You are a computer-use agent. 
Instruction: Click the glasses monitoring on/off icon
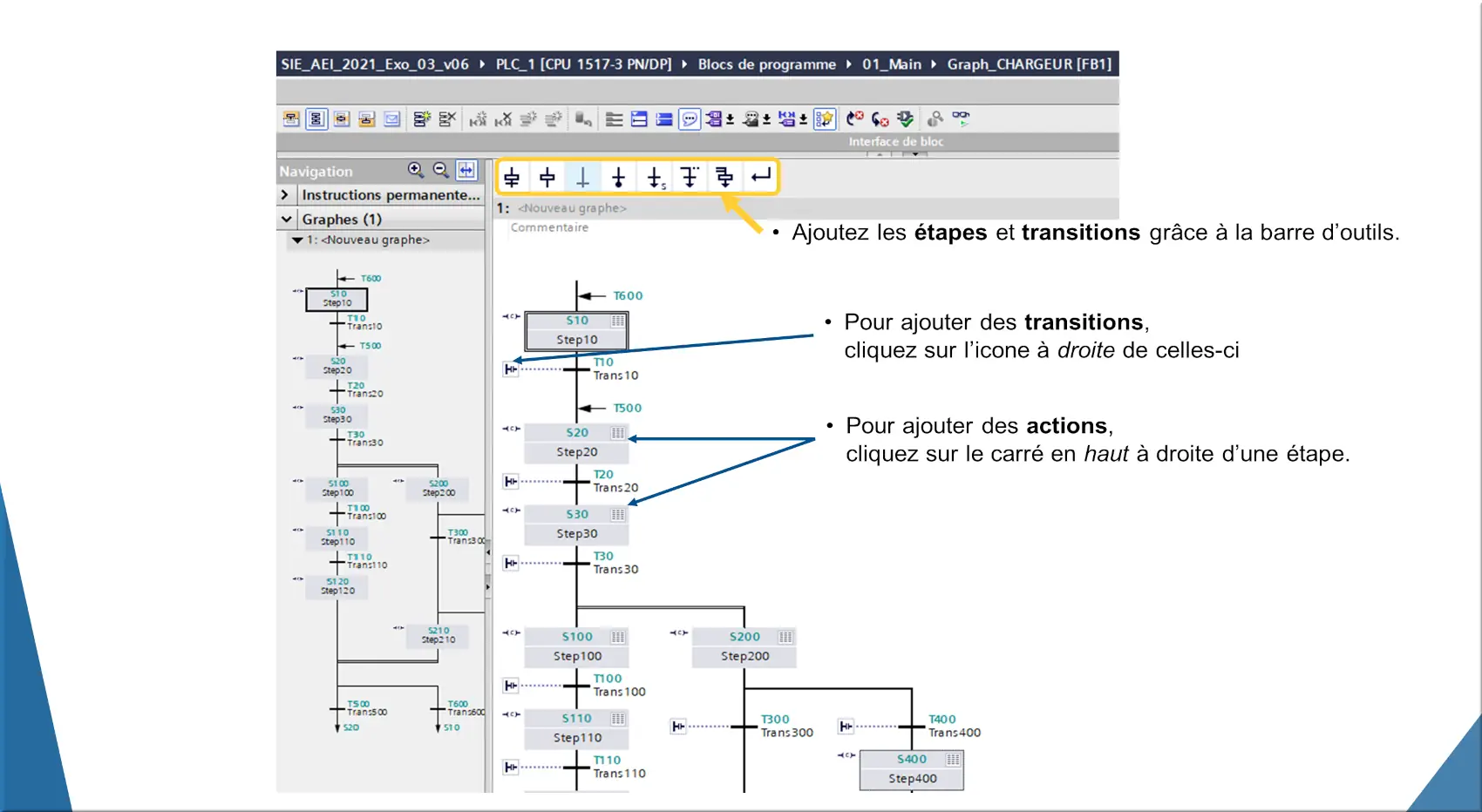point(961,118)
